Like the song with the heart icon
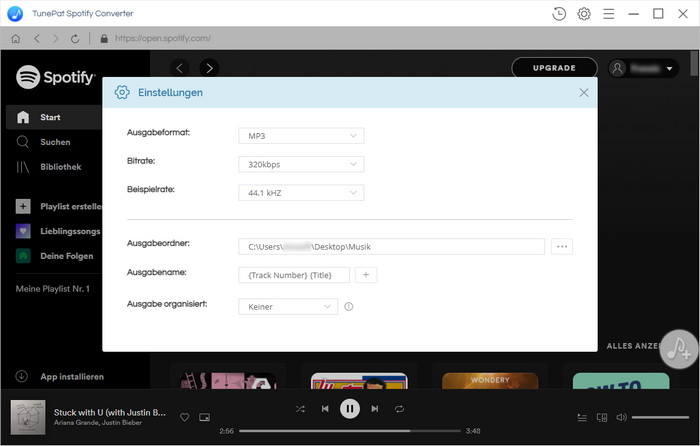Viewport: 700px width, 446px height. coord(184,417)
